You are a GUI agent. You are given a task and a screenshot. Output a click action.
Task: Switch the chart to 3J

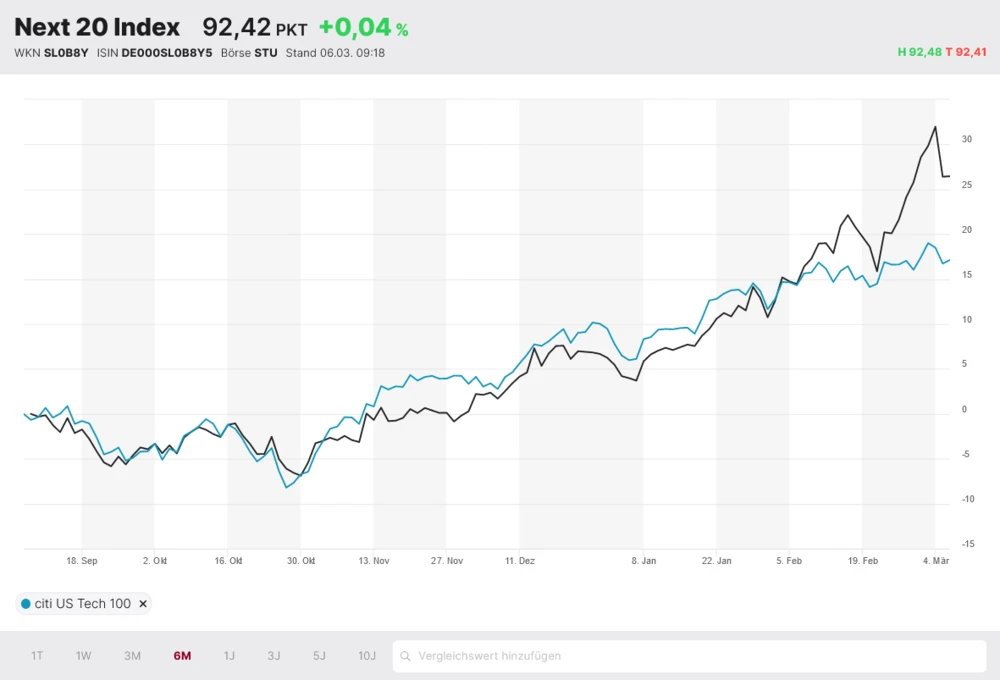(274, 656)
